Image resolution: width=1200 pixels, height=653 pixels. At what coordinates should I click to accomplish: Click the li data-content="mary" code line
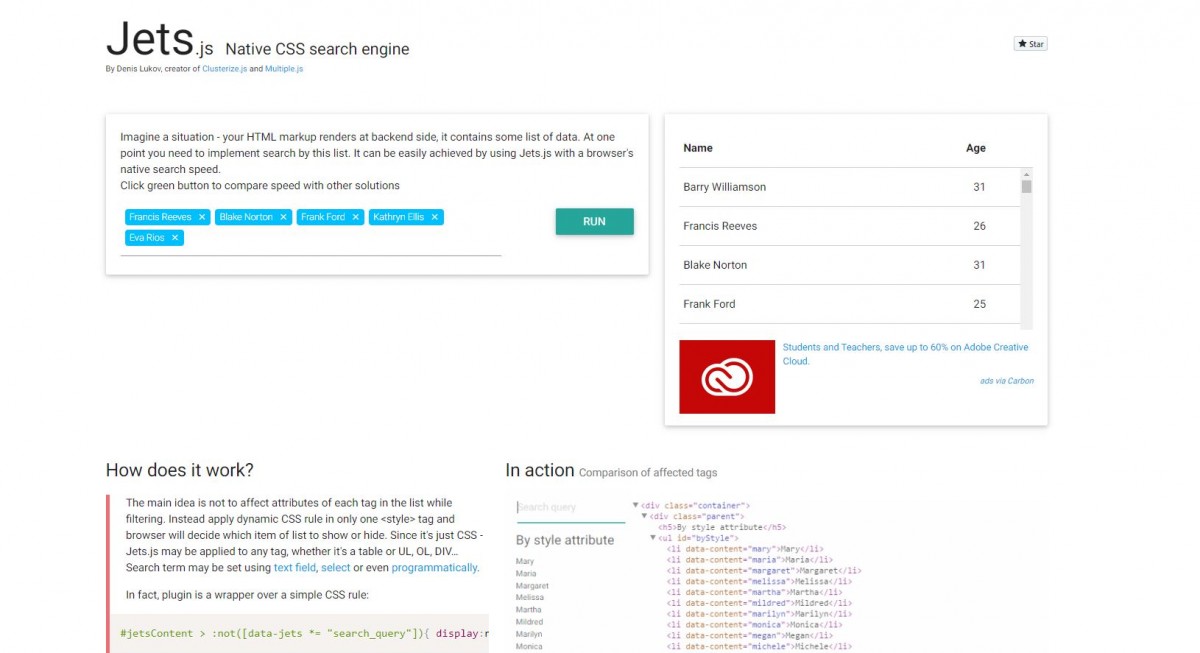pyautogui.click(x=745, y=549)
